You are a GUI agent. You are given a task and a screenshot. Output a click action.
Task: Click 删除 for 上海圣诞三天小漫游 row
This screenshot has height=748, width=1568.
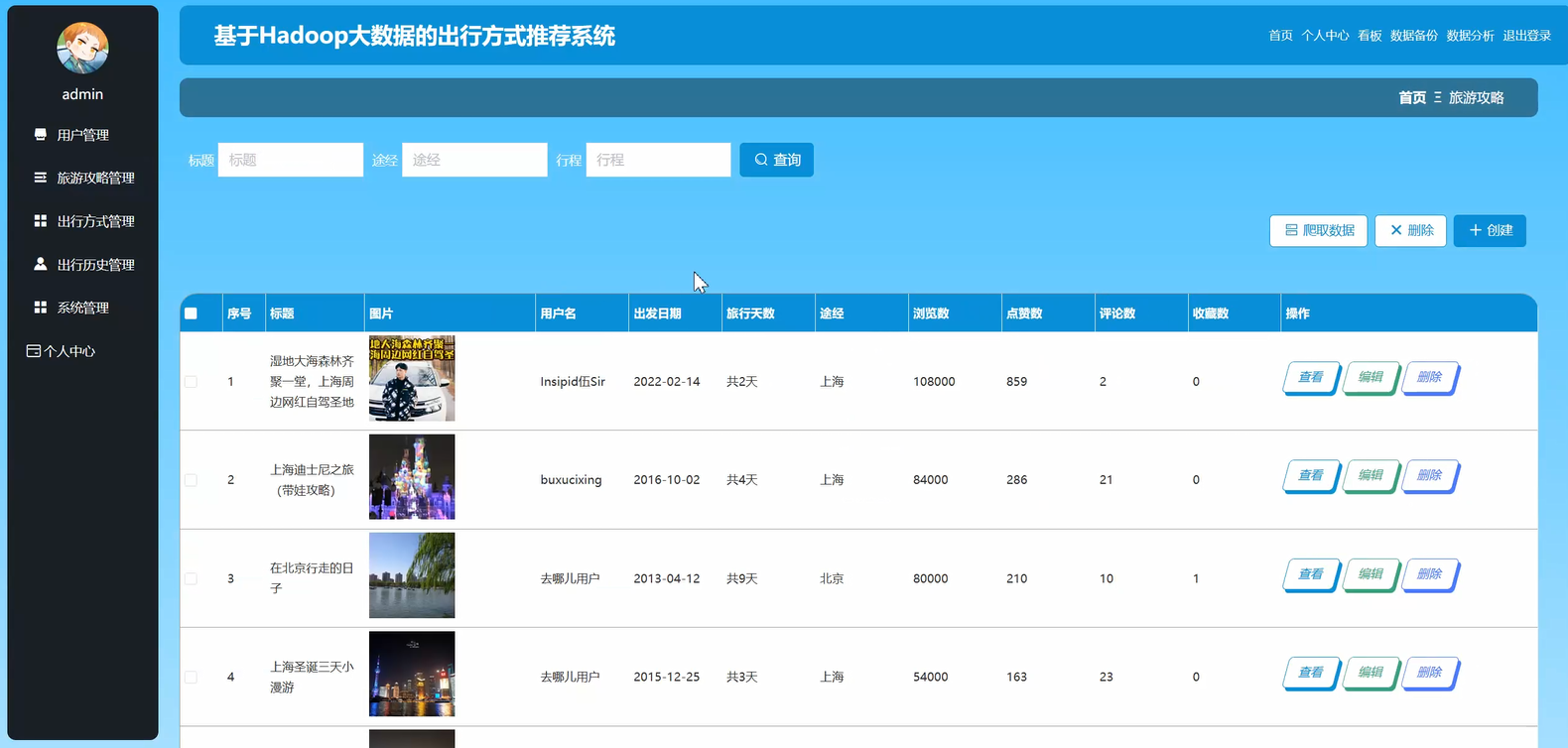point(1429,673)
